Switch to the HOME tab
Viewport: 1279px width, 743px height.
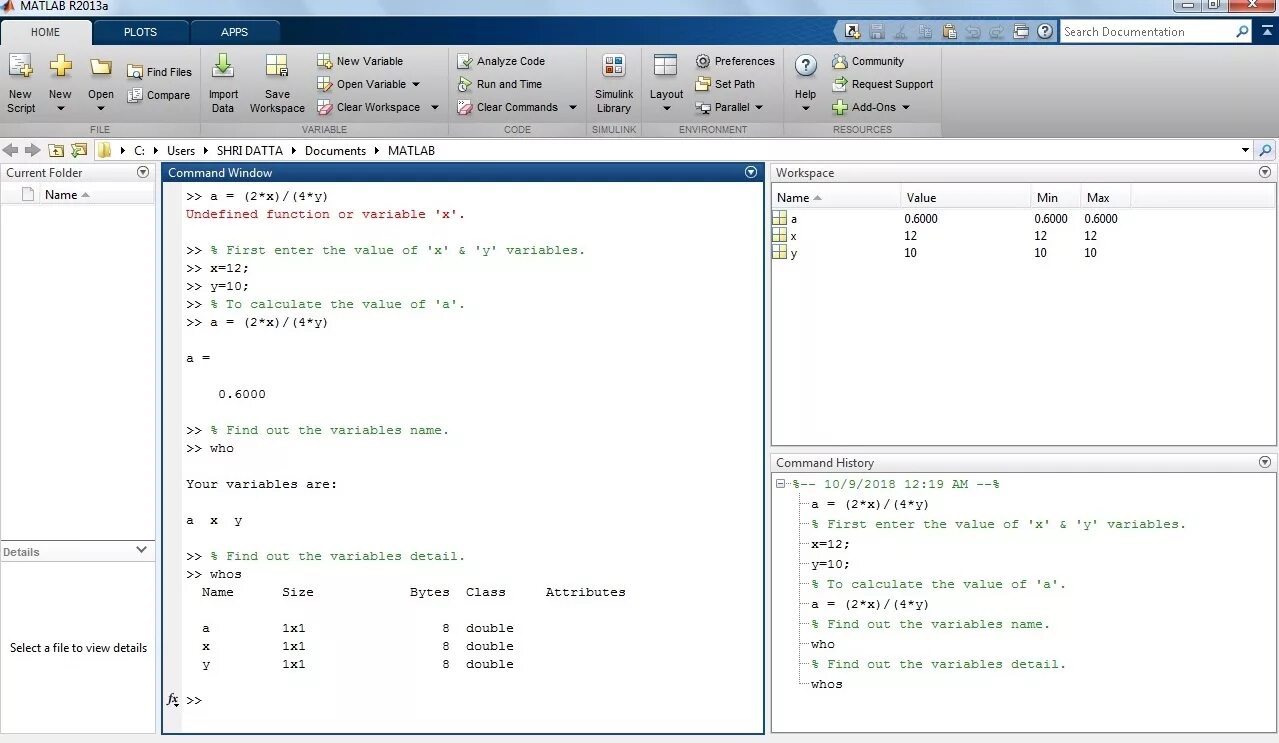point(45,32)
